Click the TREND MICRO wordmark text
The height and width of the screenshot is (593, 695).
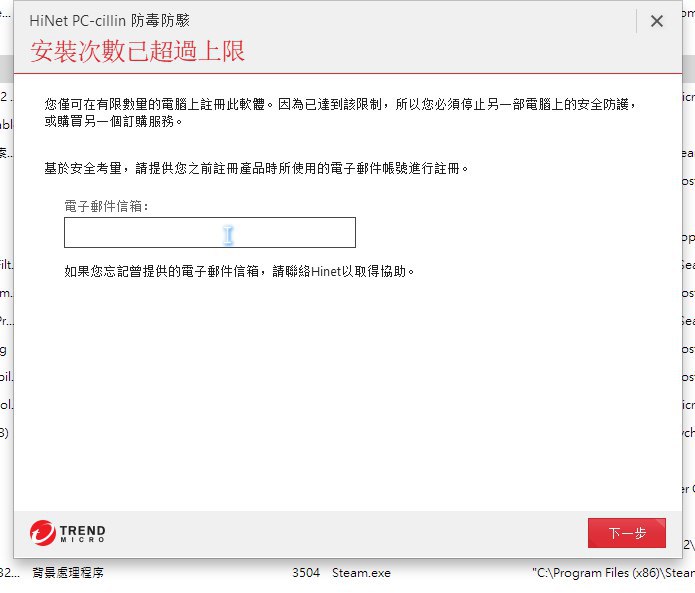(83, 533)
